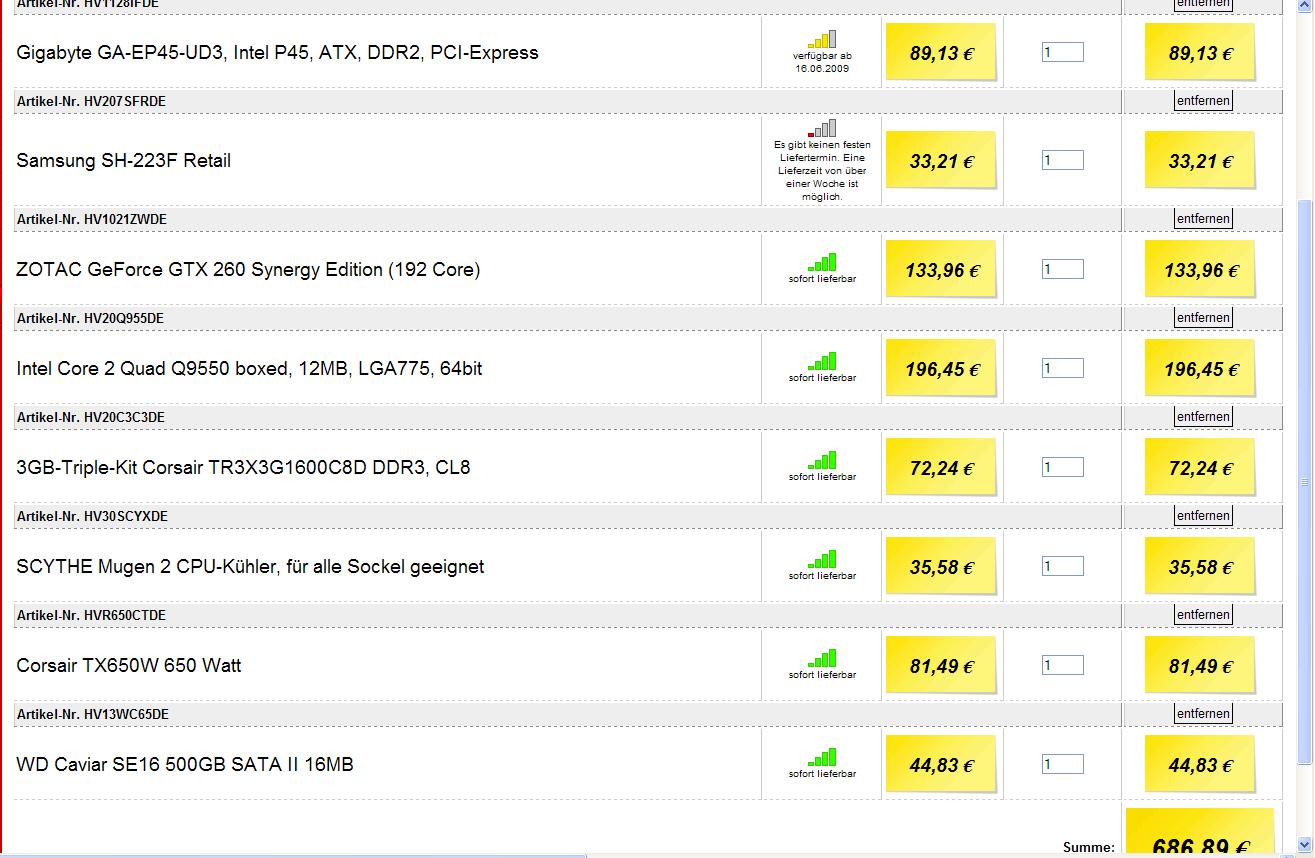Click green availability bars for WD Caviar SE16
The height and width of the screenshot is (858, 1315).
(822, 757)
